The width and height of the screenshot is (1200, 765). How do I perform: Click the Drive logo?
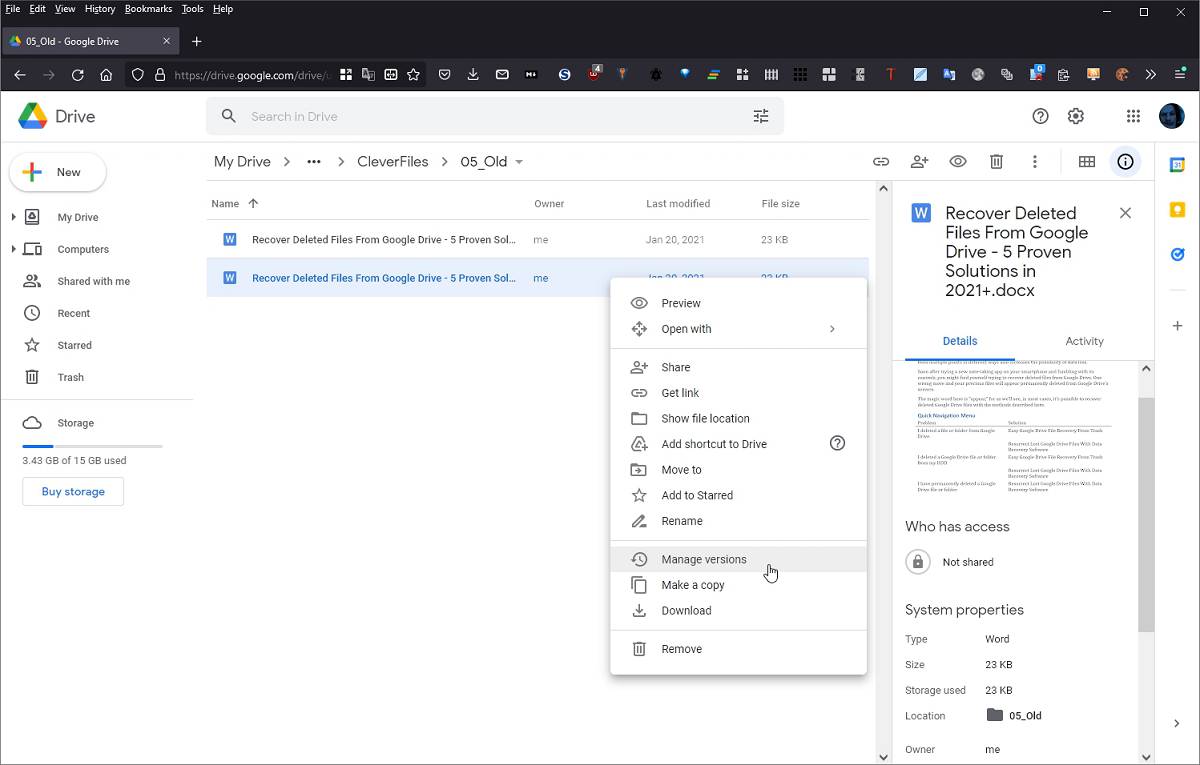click(x=57, y=116)
